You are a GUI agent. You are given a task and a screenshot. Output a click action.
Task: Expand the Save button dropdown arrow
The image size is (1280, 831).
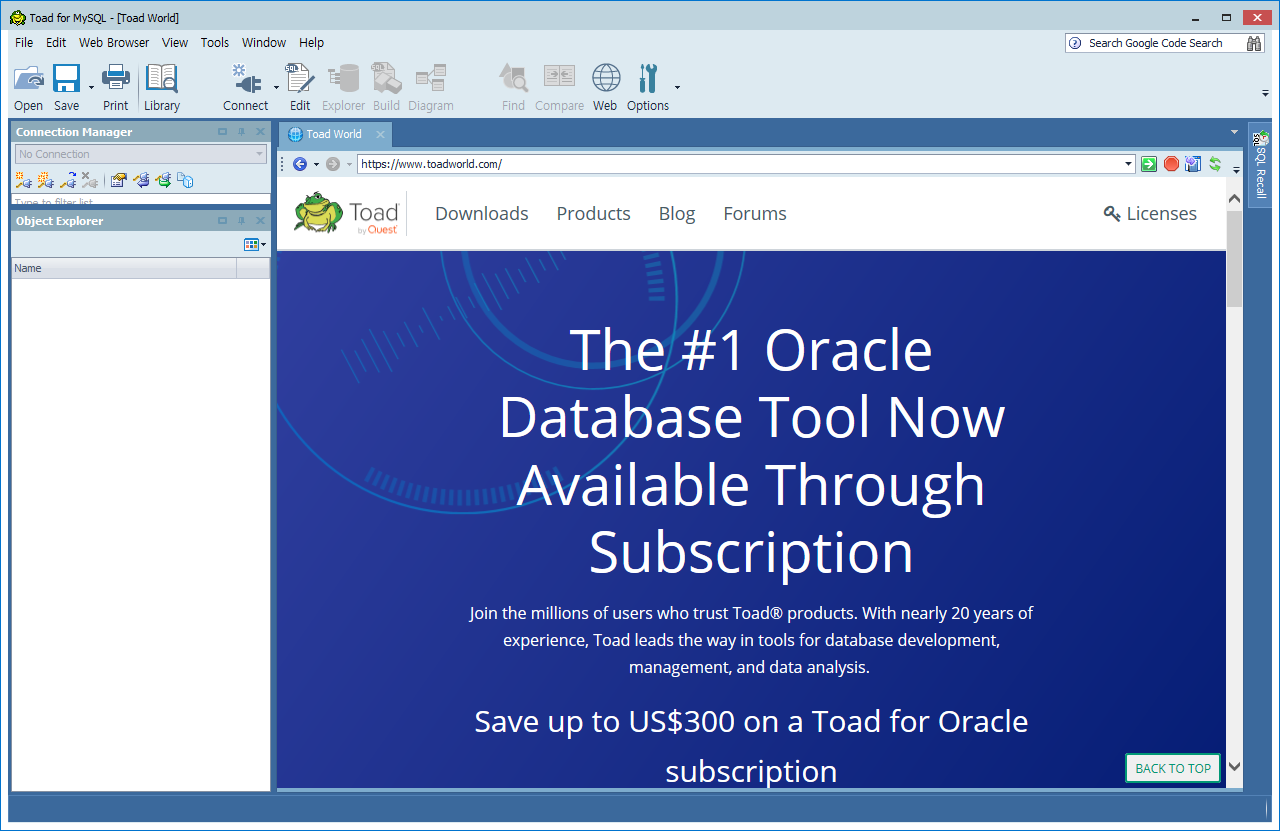[x=91, y=88]
